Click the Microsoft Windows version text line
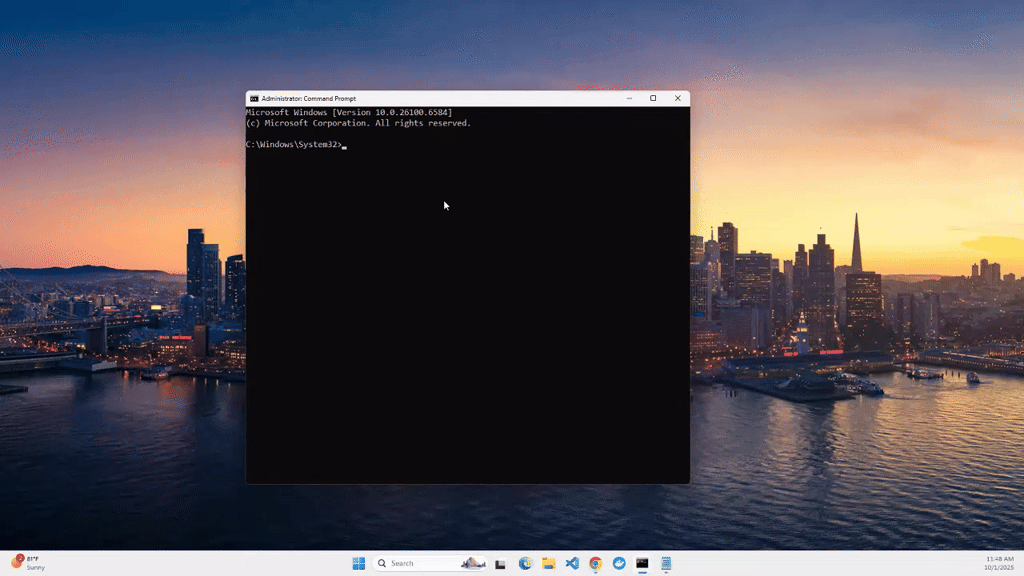This screenshot has width=1024, height=576. coord(349,112)
